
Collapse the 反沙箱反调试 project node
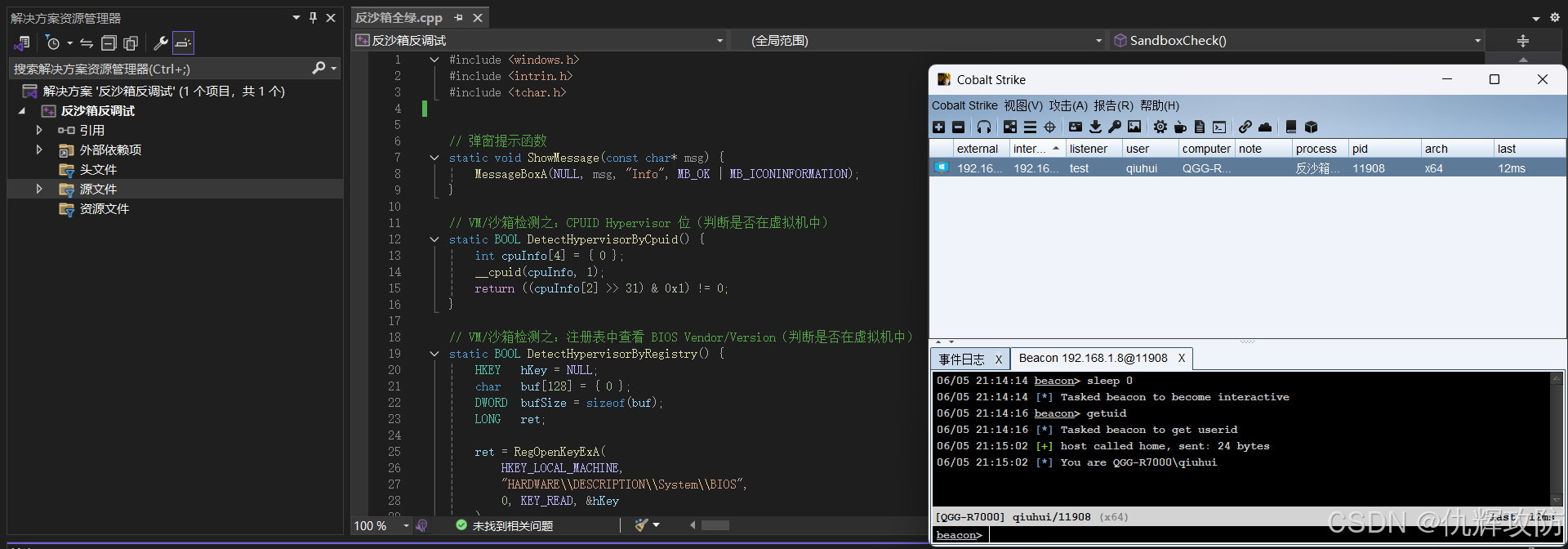[22, 110]
